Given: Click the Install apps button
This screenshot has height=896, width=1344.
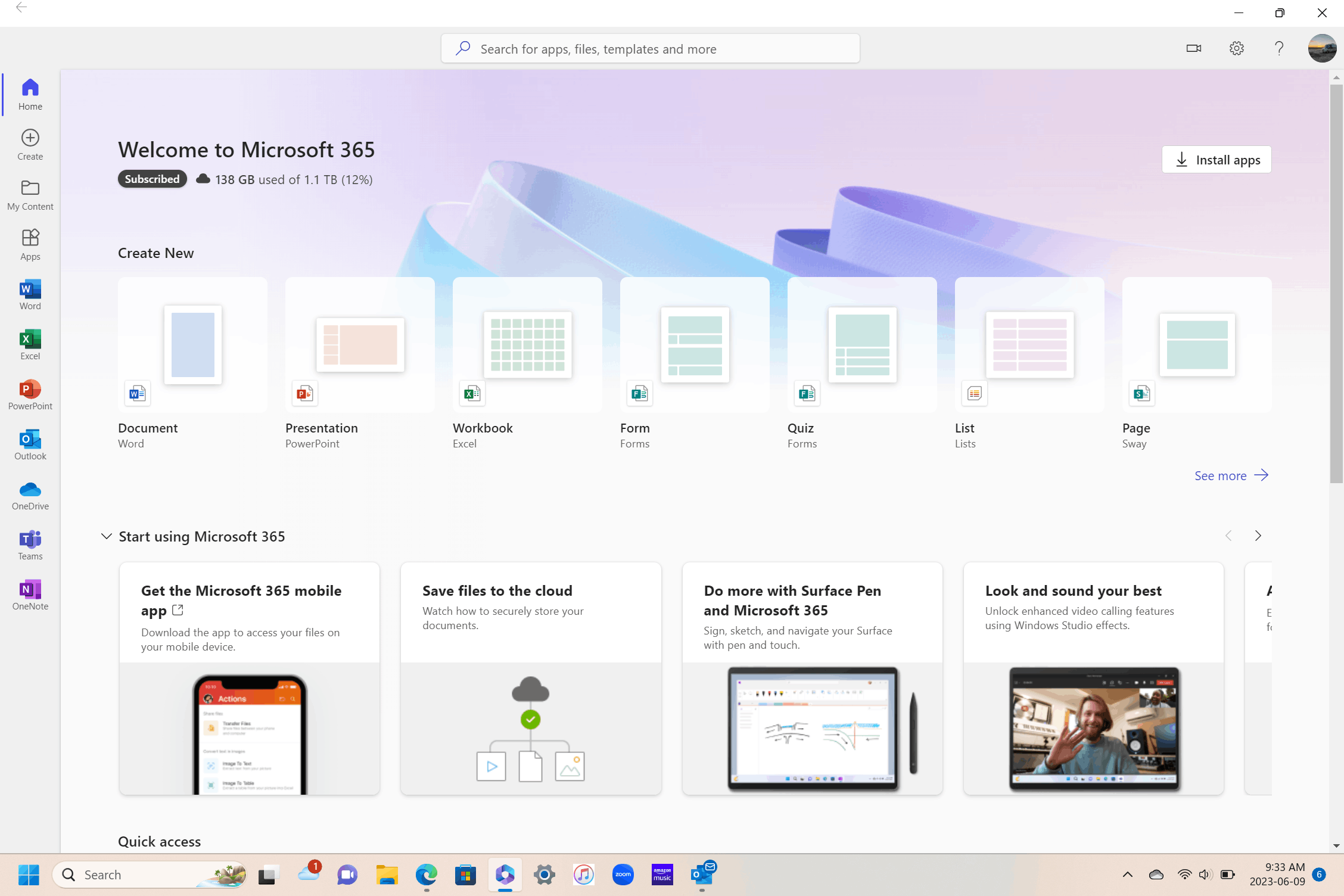Looking at the screenshot, I should [x=1217, y=160].
